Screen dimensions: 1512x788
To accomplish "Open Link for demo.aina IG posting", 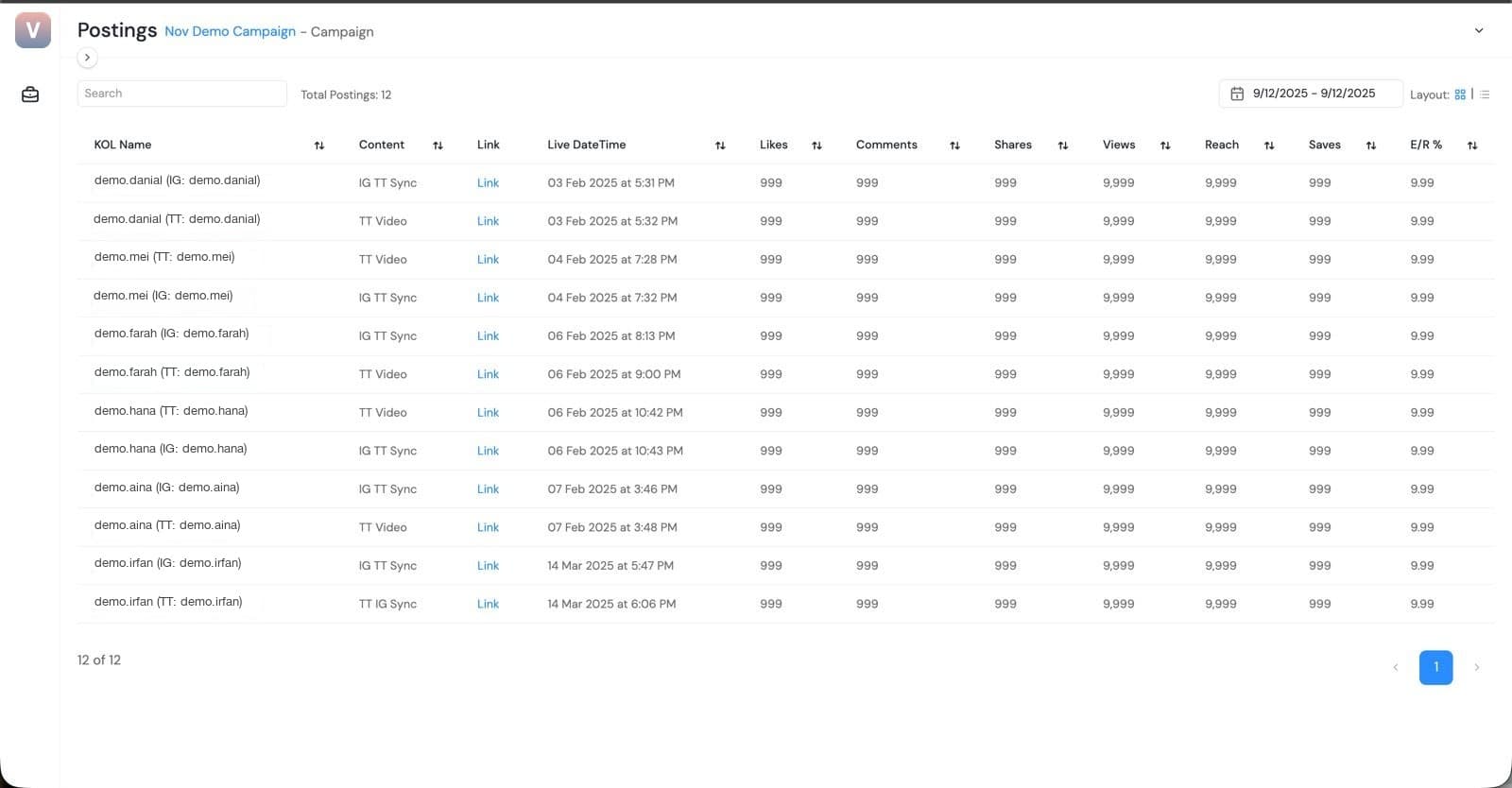I will coord(488,489).
